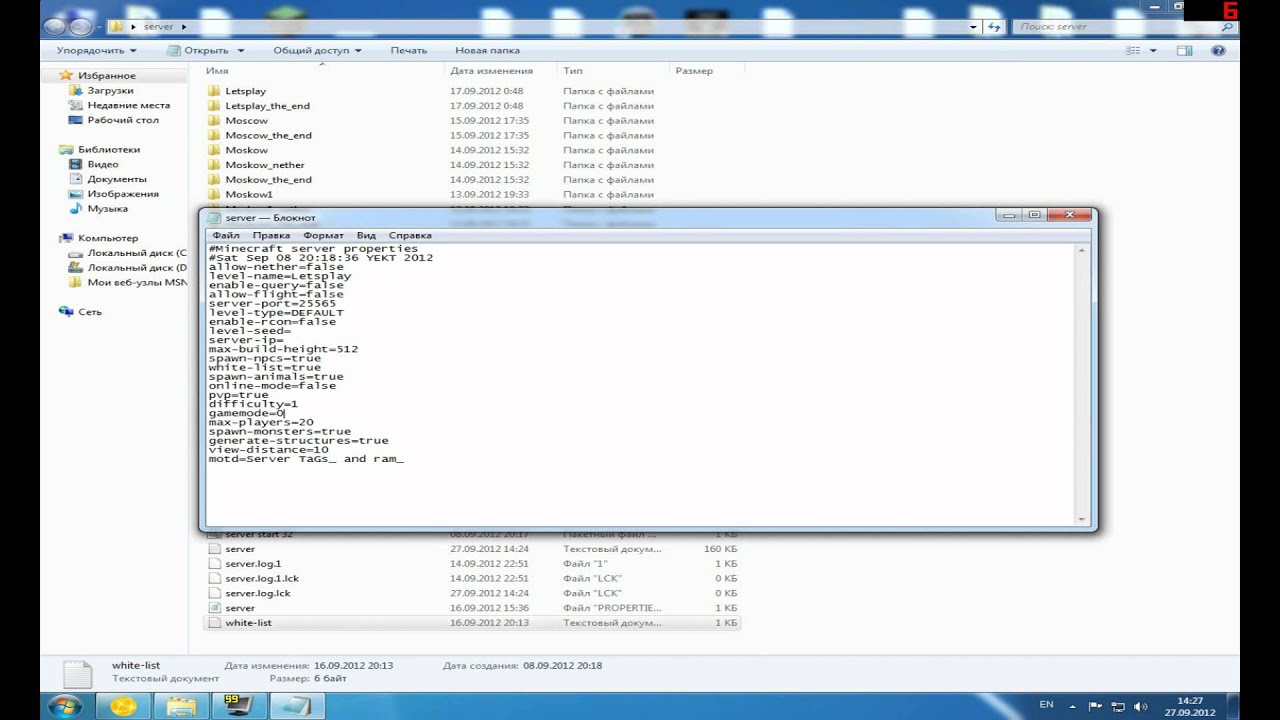Click the Explorer back navigation arrow
Viewport: 1280px width, 720px height.
(x=57, y=27)
